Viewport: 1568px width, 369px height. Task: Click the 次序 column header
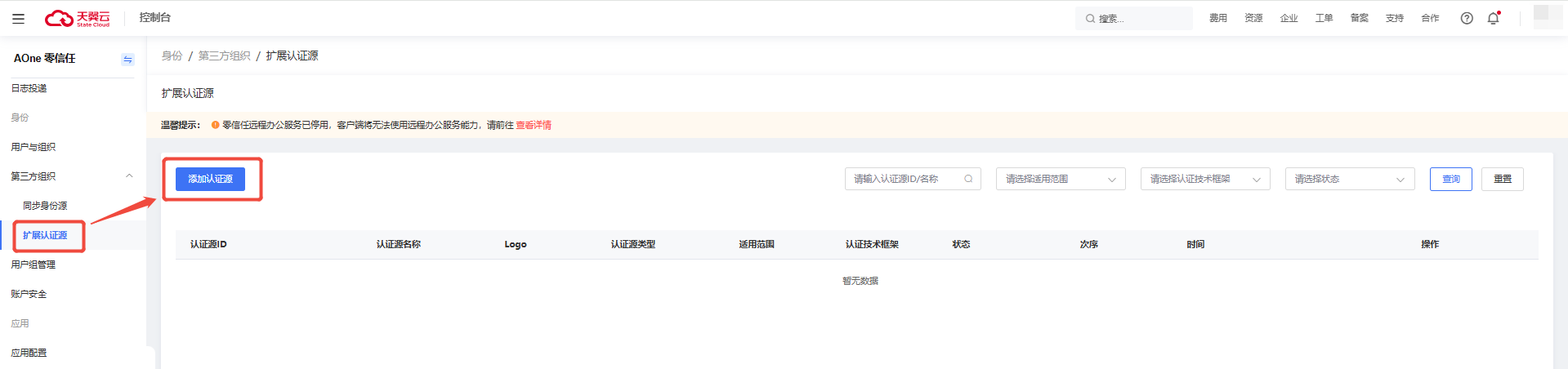[1088, 244]
